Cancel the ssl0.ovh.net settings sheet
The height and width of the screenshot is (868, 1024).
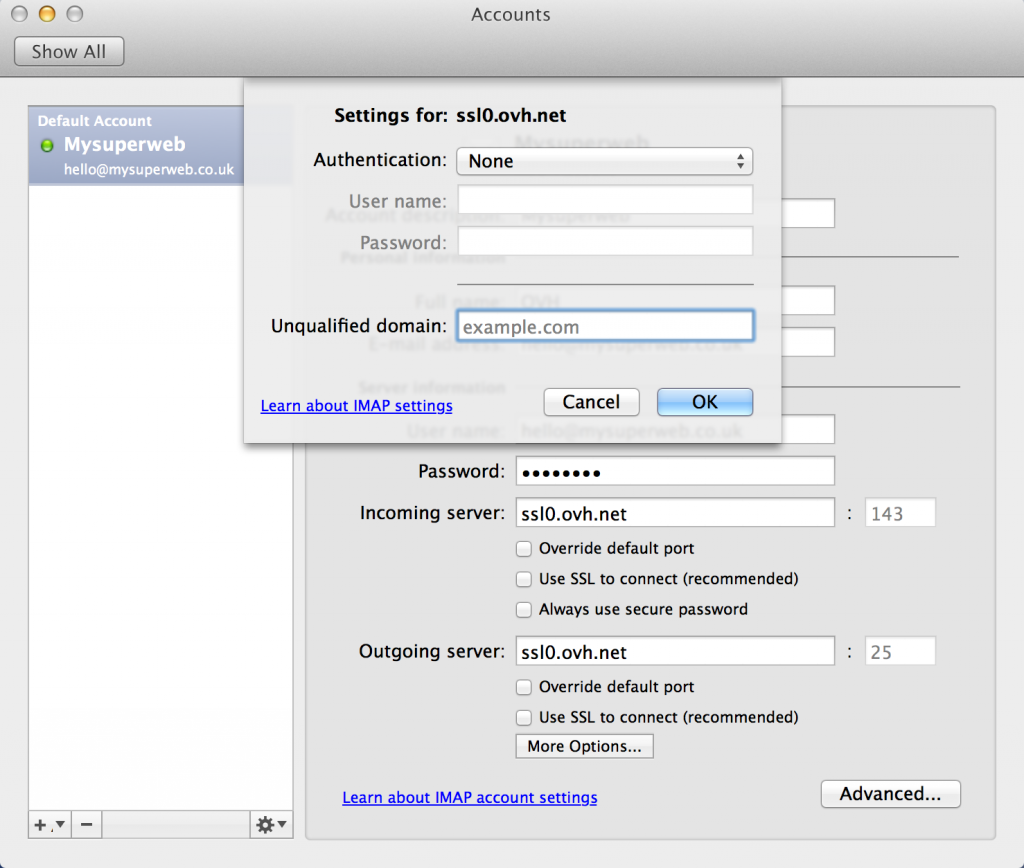click(591, 402)
